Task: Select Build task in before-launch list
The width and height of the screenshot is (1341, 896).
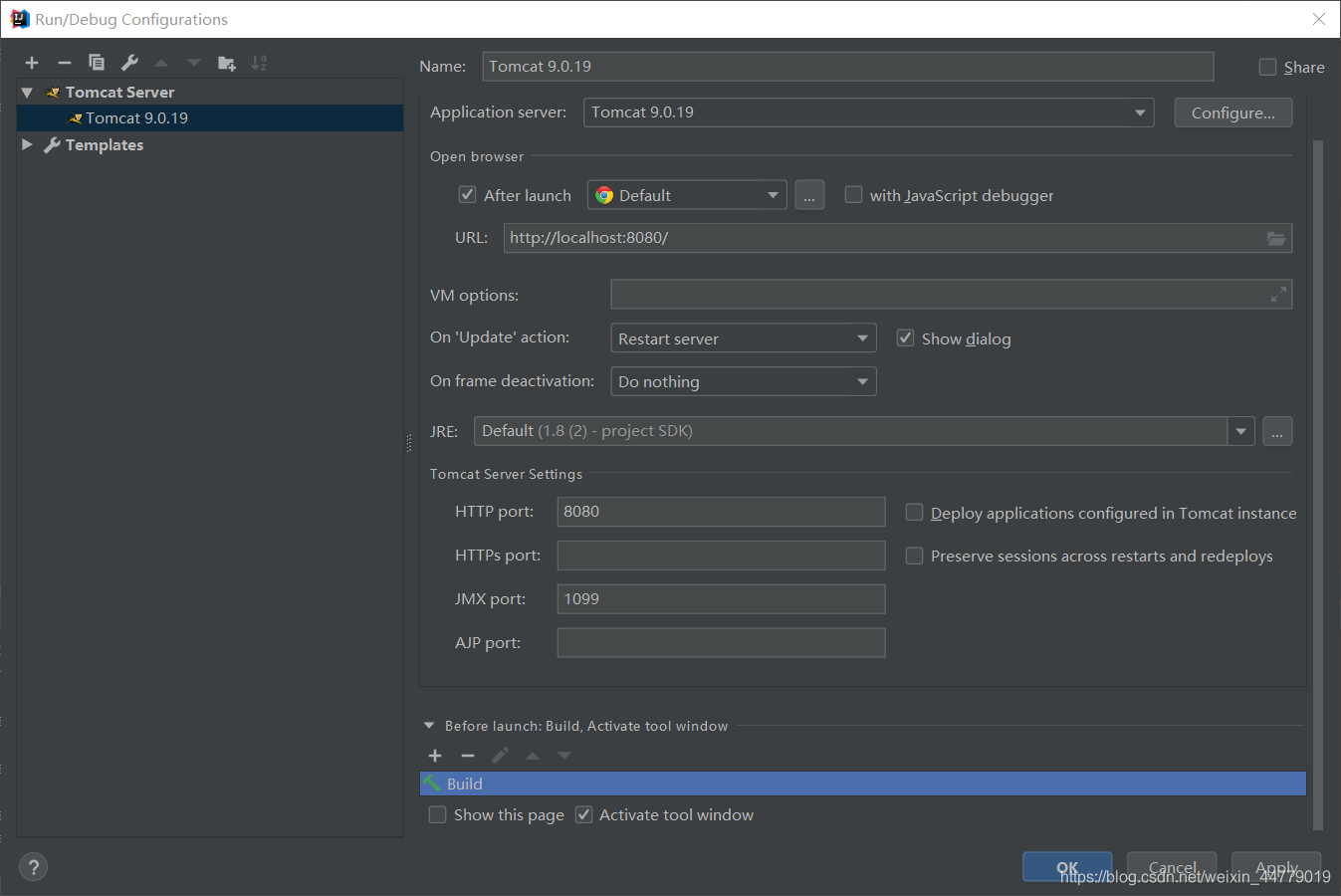Action: pos(863,784)
